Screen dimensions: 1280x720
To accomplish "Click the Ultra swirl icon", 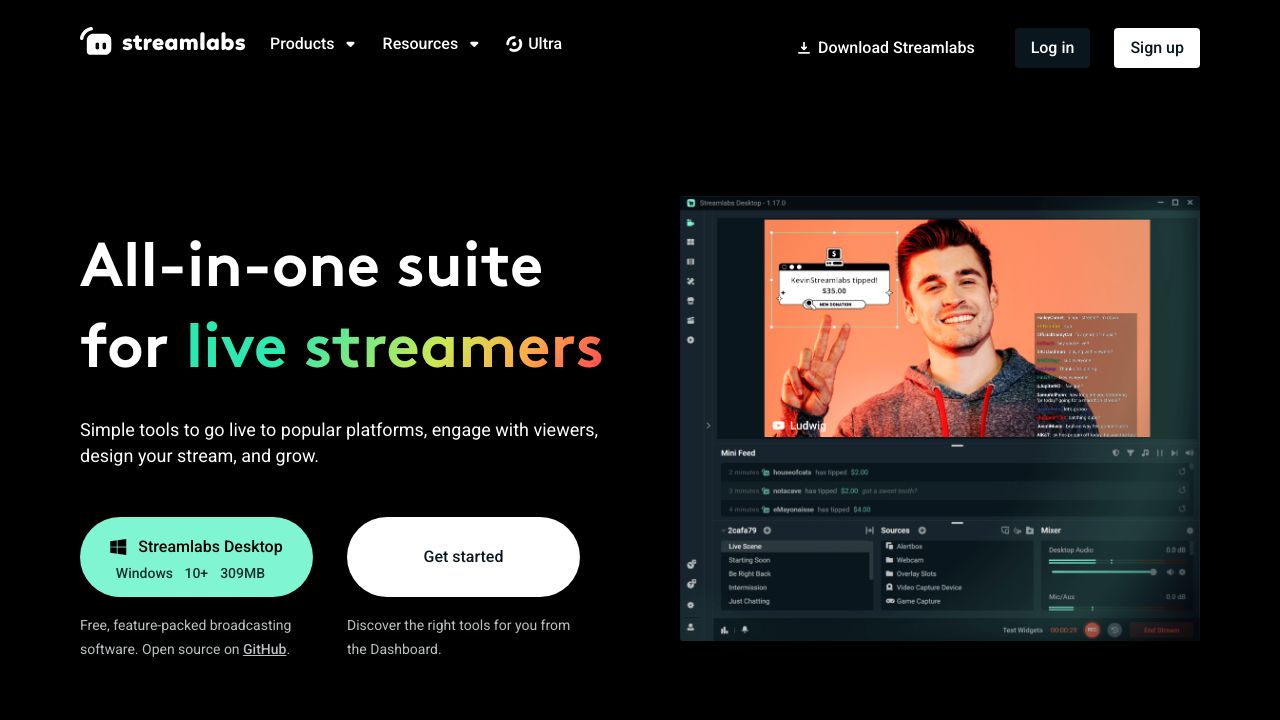I will tap(514, 44).
